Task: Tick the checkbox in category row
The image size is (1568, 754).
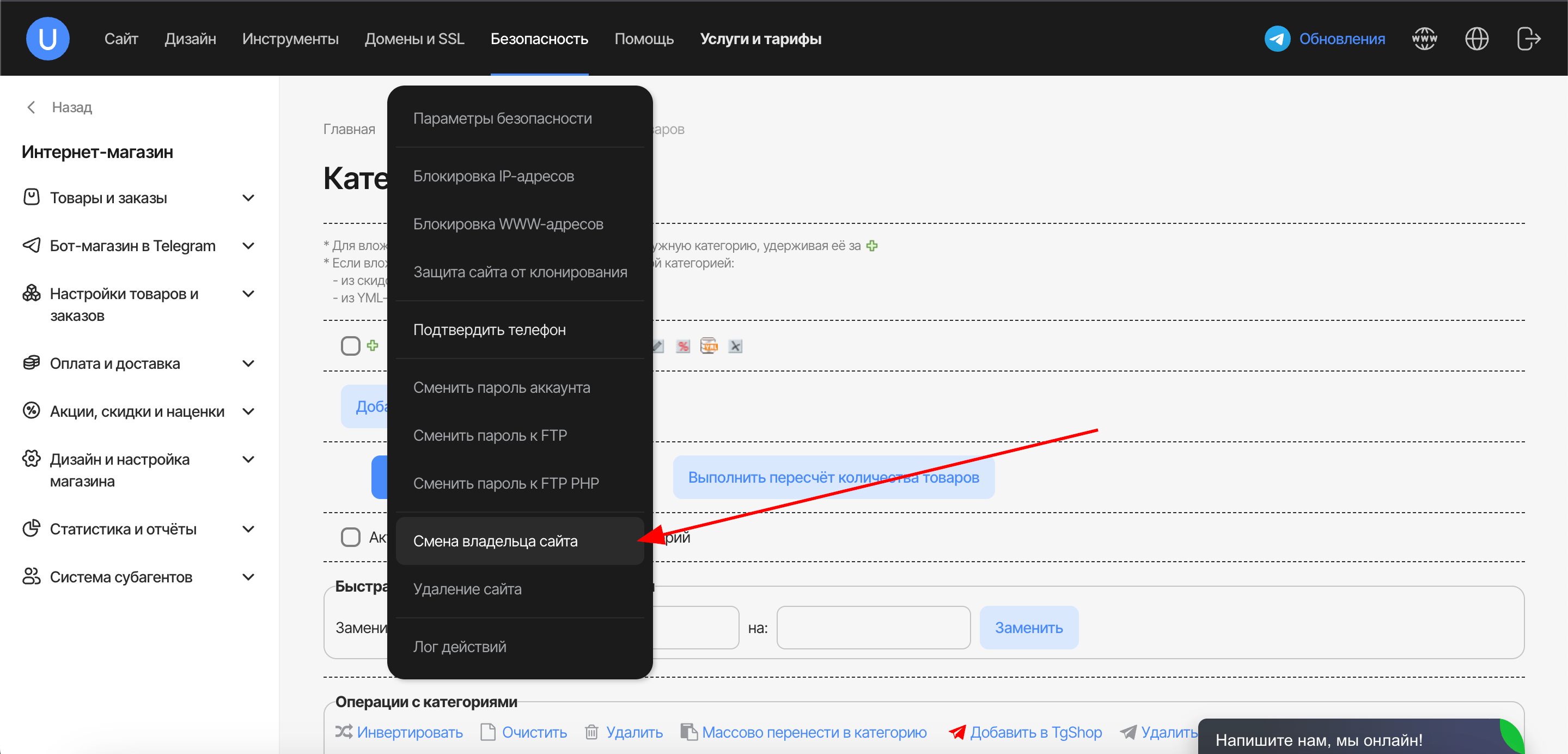Action: point(351,346)
